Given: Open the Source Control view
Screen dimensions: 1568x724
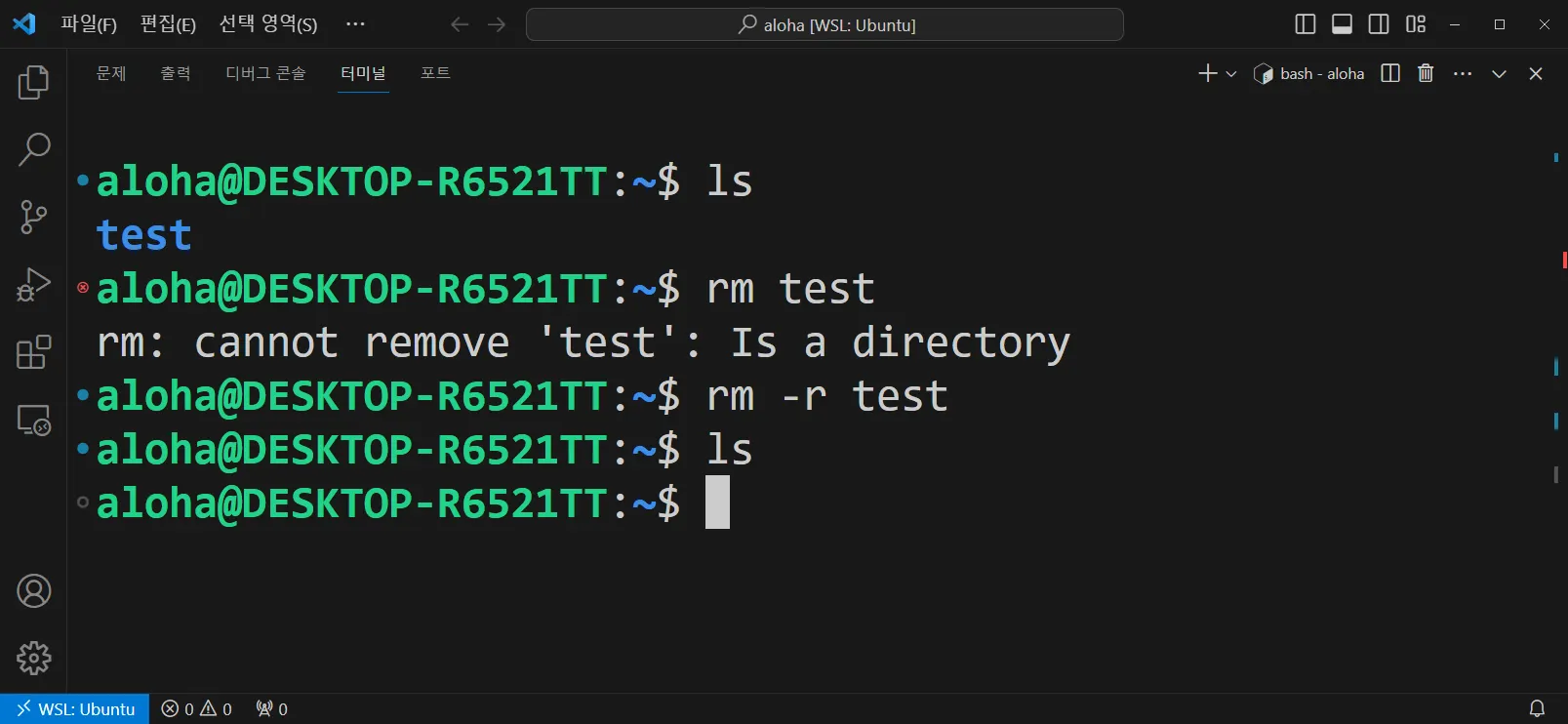Looking at the screenshot, I should [x=33, y=218].
